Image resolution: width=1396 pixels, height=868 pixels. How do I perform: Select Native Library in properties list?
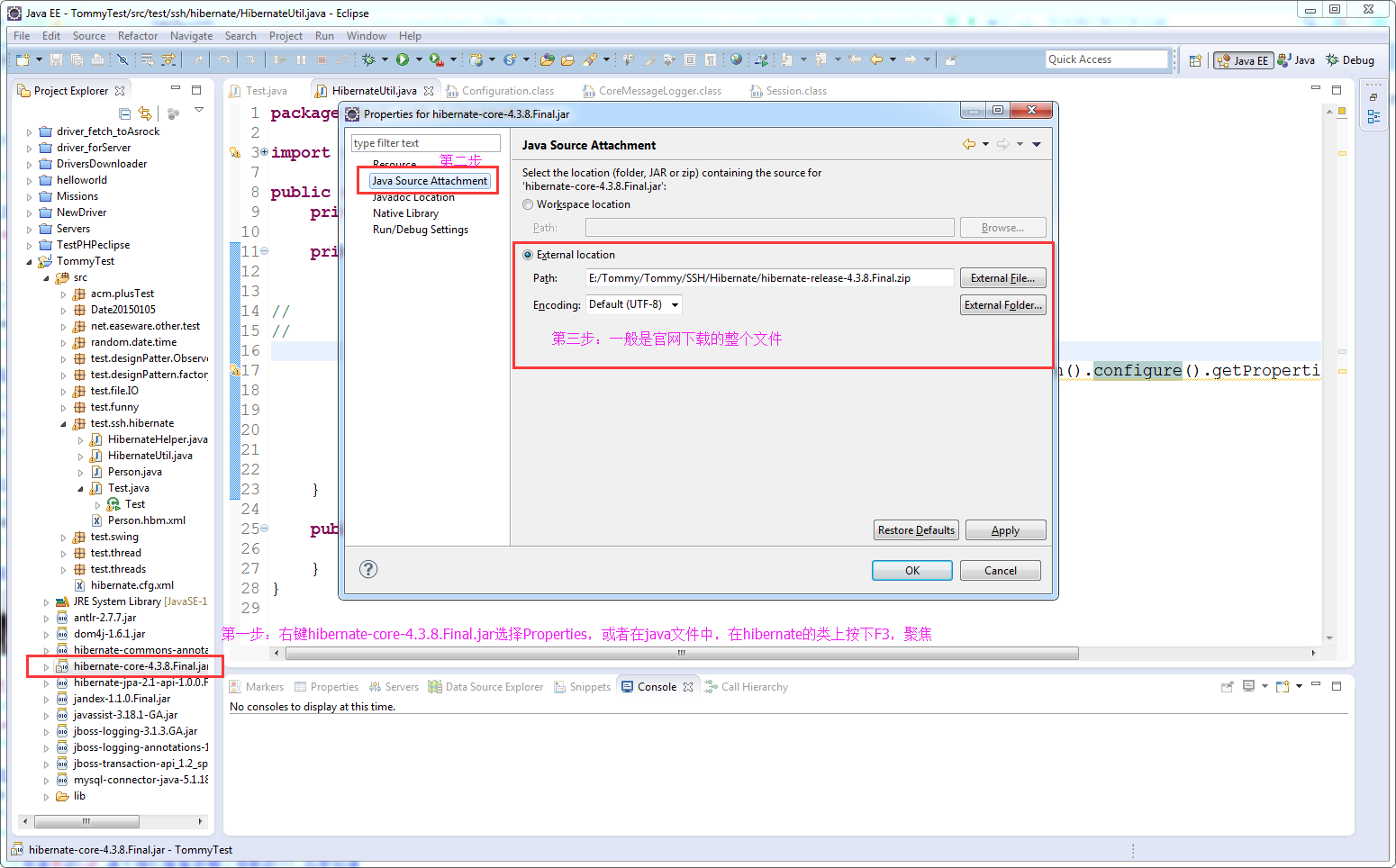[405, 213]
